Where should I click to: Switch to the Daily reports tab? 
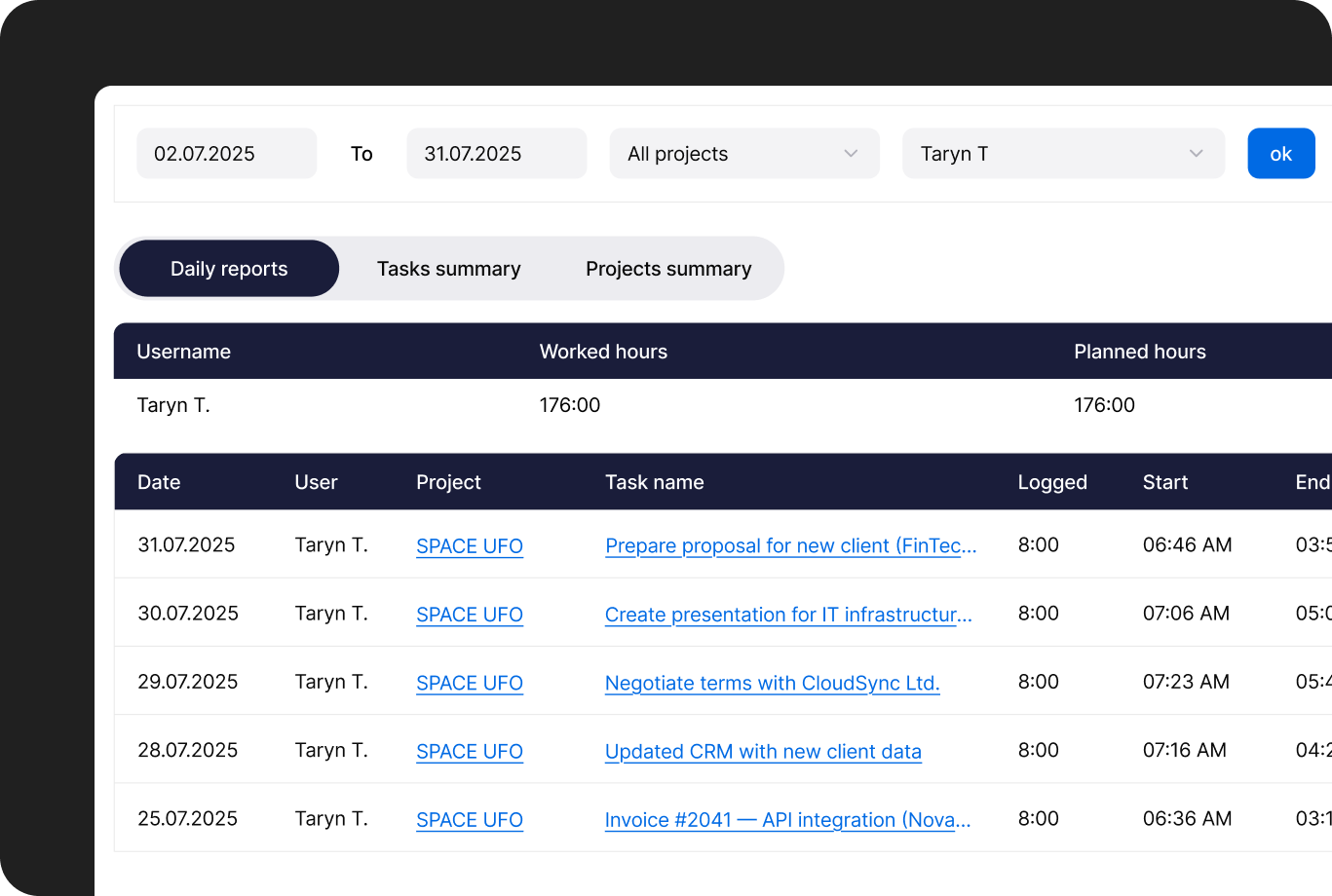(229, 269)
